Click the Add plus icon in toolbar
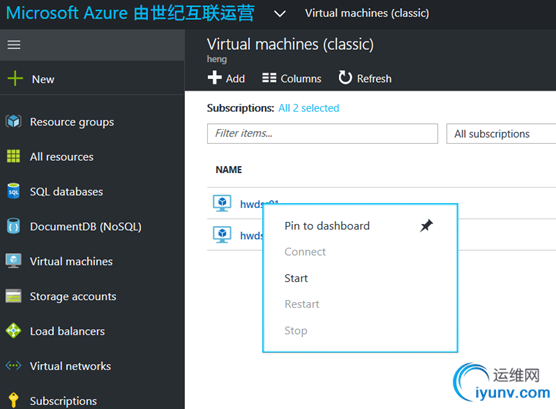The height and width of the screenshot is (409, 556). [215, 78]
